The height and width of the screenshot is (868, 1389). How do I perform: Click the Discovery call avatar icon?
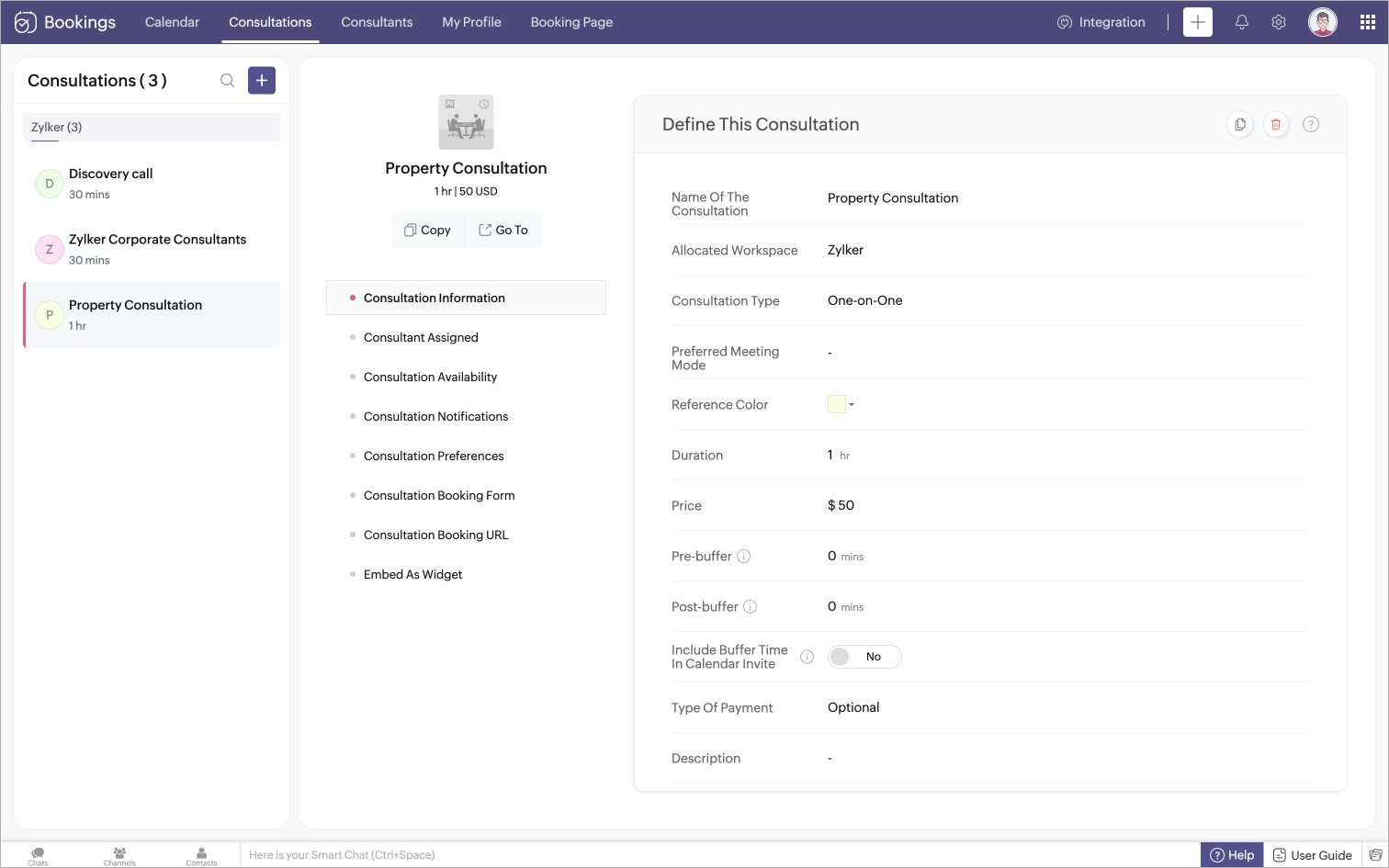pyautogui.click(x=50, y=184)
